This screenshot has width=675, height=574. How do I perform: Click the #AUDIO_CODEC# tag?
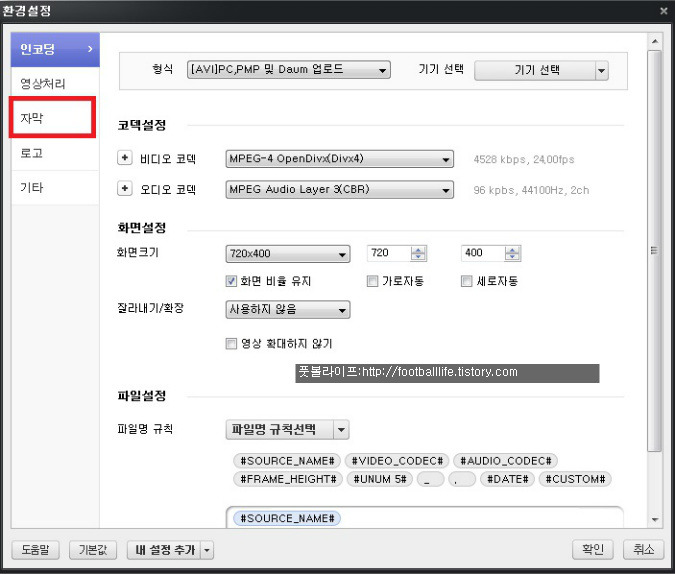coord(505,461)
